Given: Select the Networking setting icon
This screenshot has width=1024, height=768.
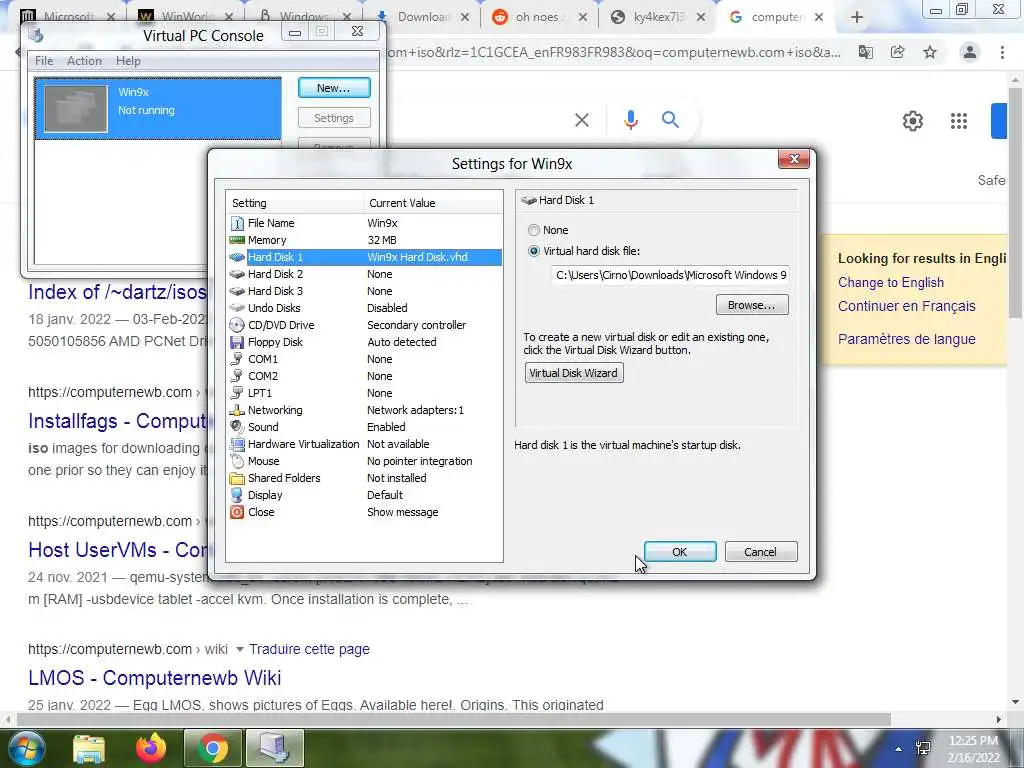Looking at the screenshot, I should pos(237,410).
